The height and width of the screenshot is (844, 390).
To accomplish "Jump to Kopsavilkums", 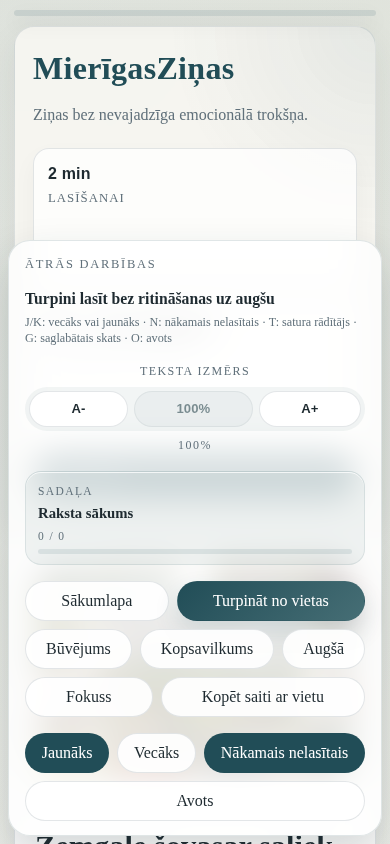I will [207, 649].
